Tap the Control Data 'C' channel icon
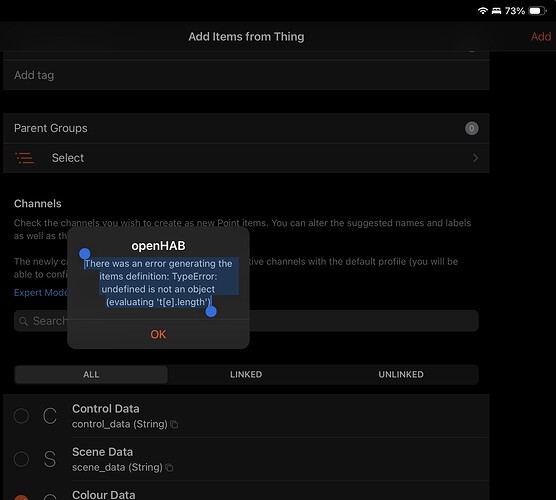 [50, 416]
